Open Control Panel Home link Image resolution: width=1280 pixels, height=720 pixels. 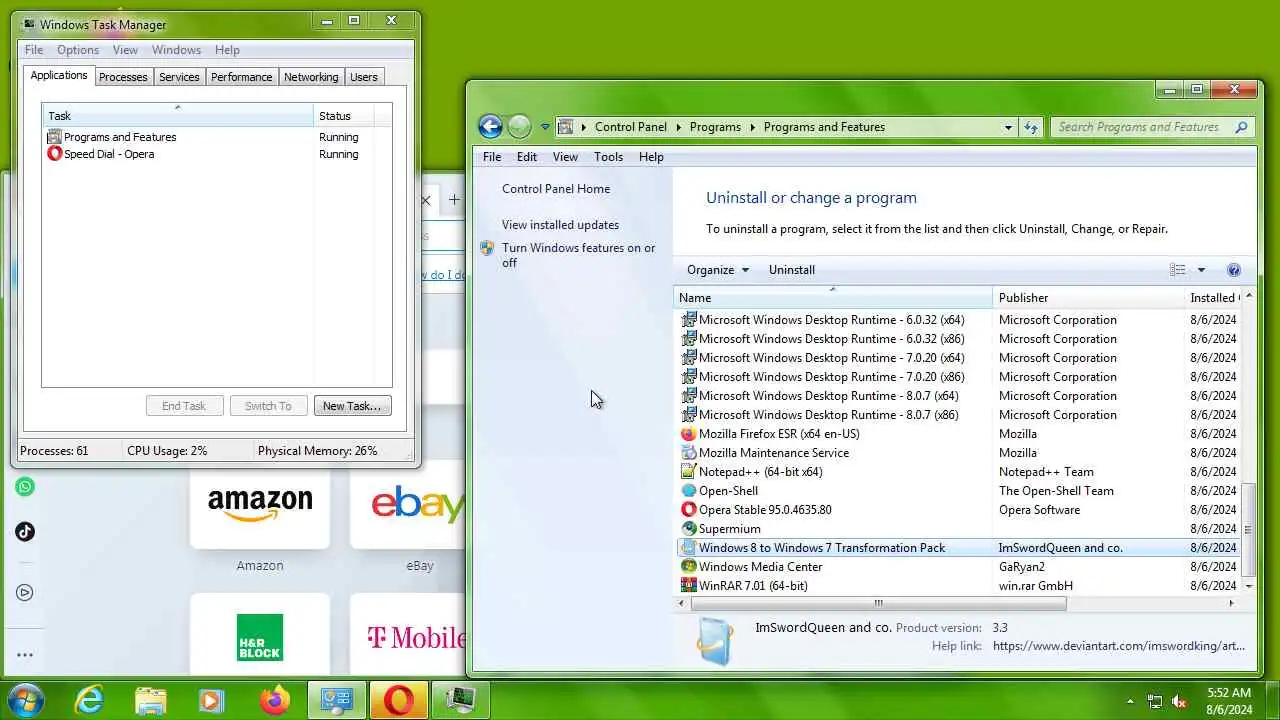coord(556,189)
